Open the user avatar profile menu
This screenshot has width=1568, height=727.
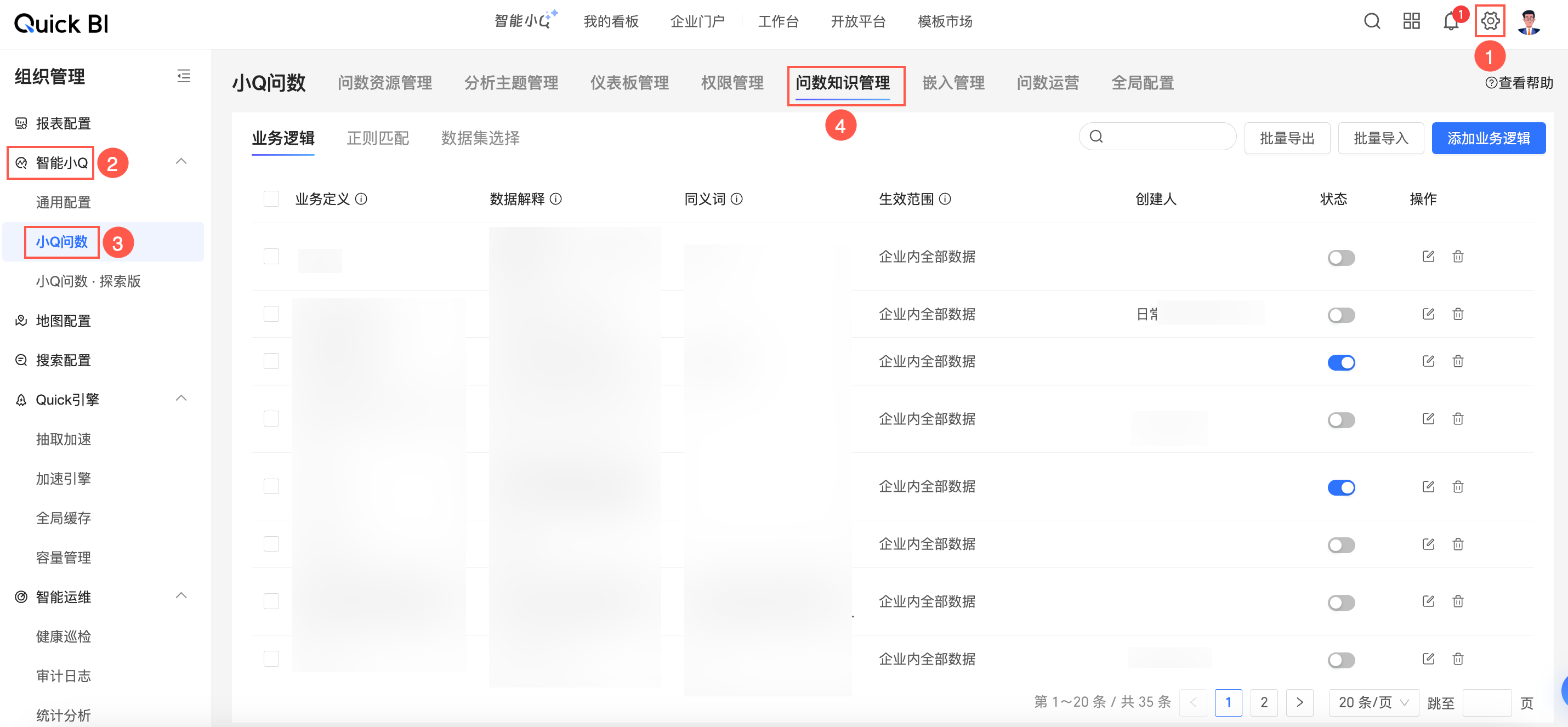coord(1529,22)
